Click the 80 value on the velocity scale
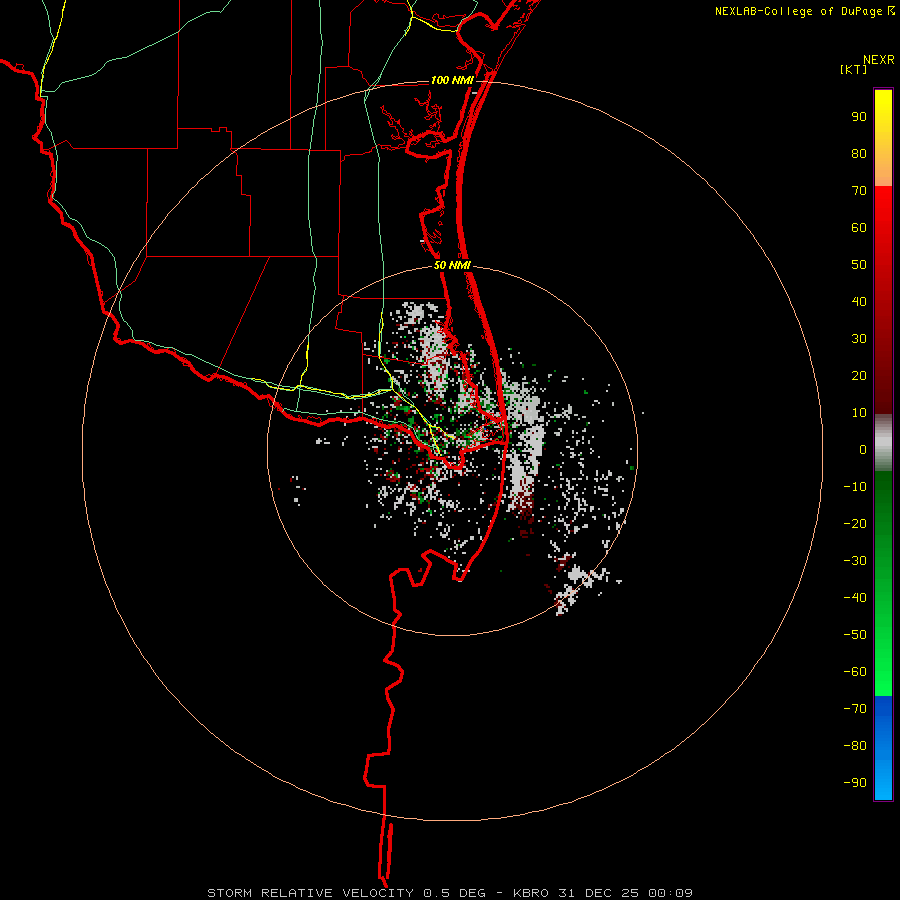Screen dimensions: 900x900 pos(859,154)
